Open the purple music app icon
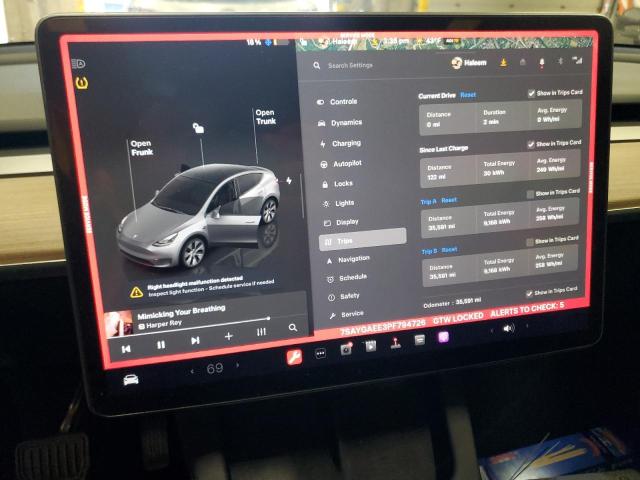The width and height of the screenshot is (640, 480). click(x=443, y=337)
